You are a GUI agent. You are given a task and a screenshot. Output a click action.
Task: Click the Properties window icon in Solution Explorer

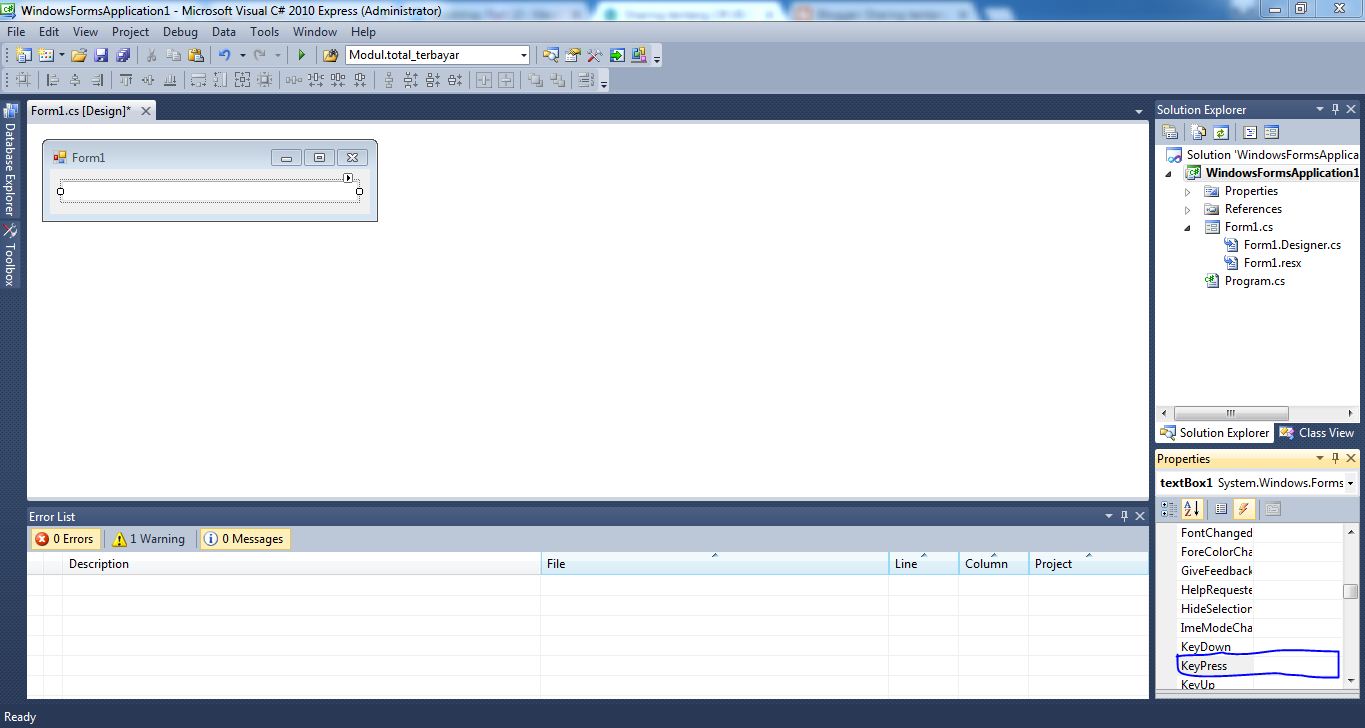1170,131
